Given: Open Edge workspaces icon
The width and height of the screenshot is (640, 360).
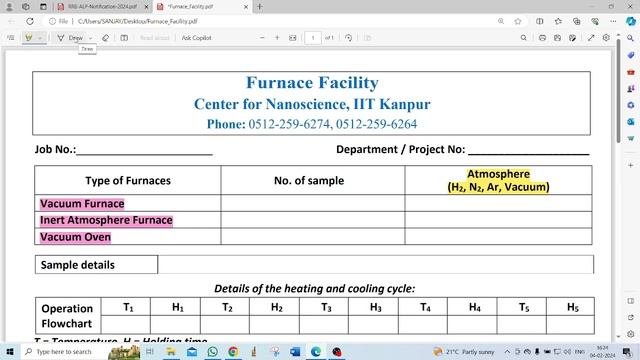Looking at the screenshot, I should (26, 7).
